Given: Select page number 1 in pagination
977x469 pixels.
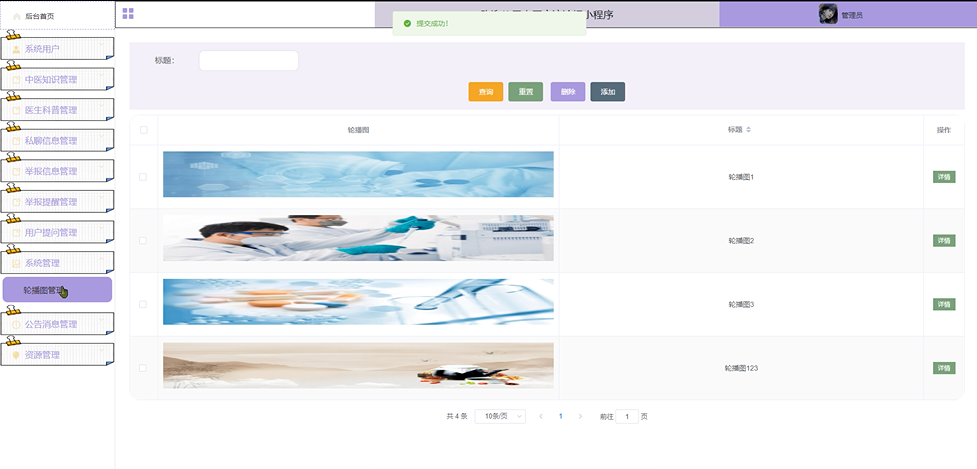Looking at the screenshot, I should 561,416.
